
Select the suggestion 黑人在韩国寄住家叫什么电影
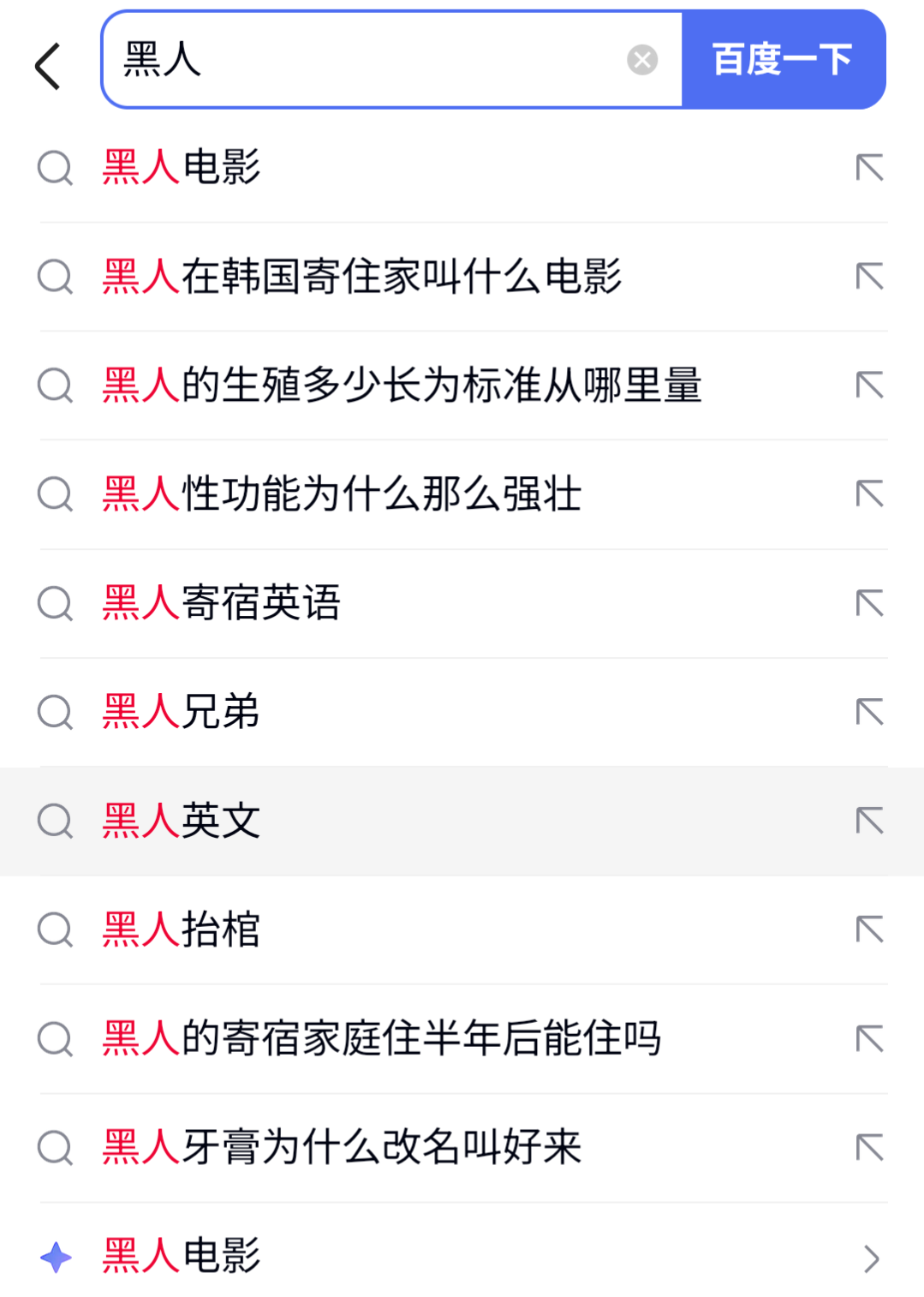[x=462, y=277]
